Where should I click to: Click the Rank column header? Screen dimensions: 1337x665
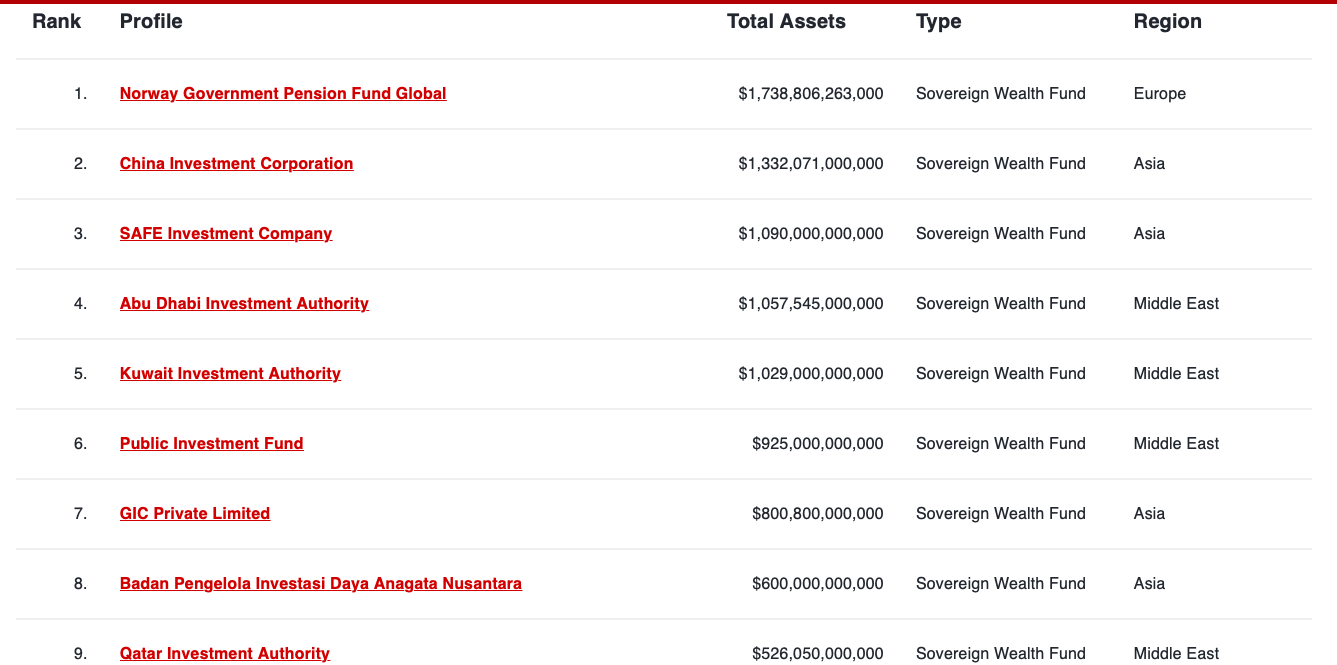[x=56, y=21]
